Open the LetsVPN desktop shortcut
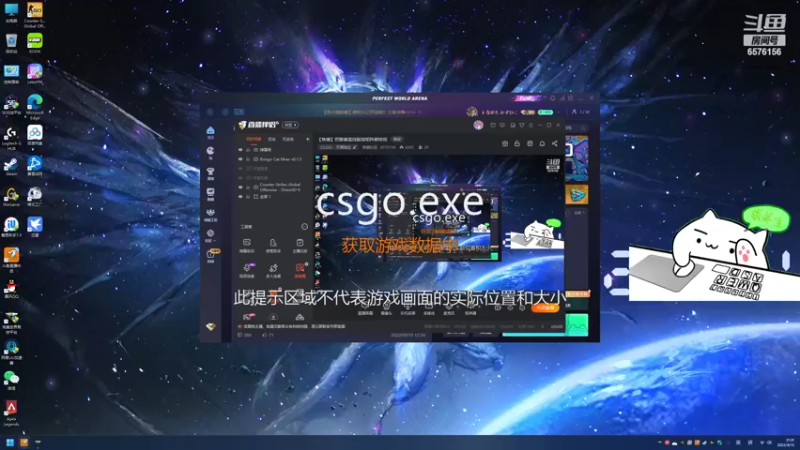This screenshot has height=450, width=800. (x=34, y=72)
